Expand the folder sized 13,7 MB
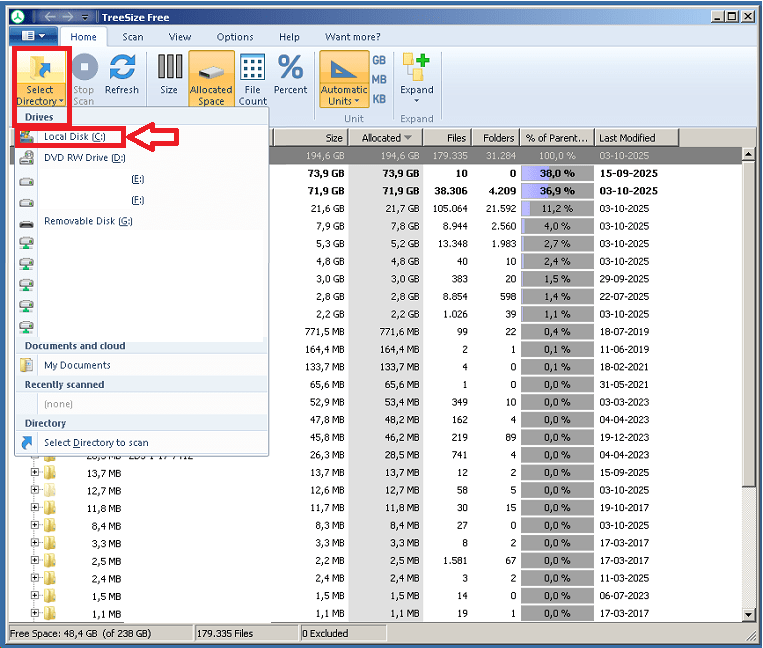 [35, 473]
